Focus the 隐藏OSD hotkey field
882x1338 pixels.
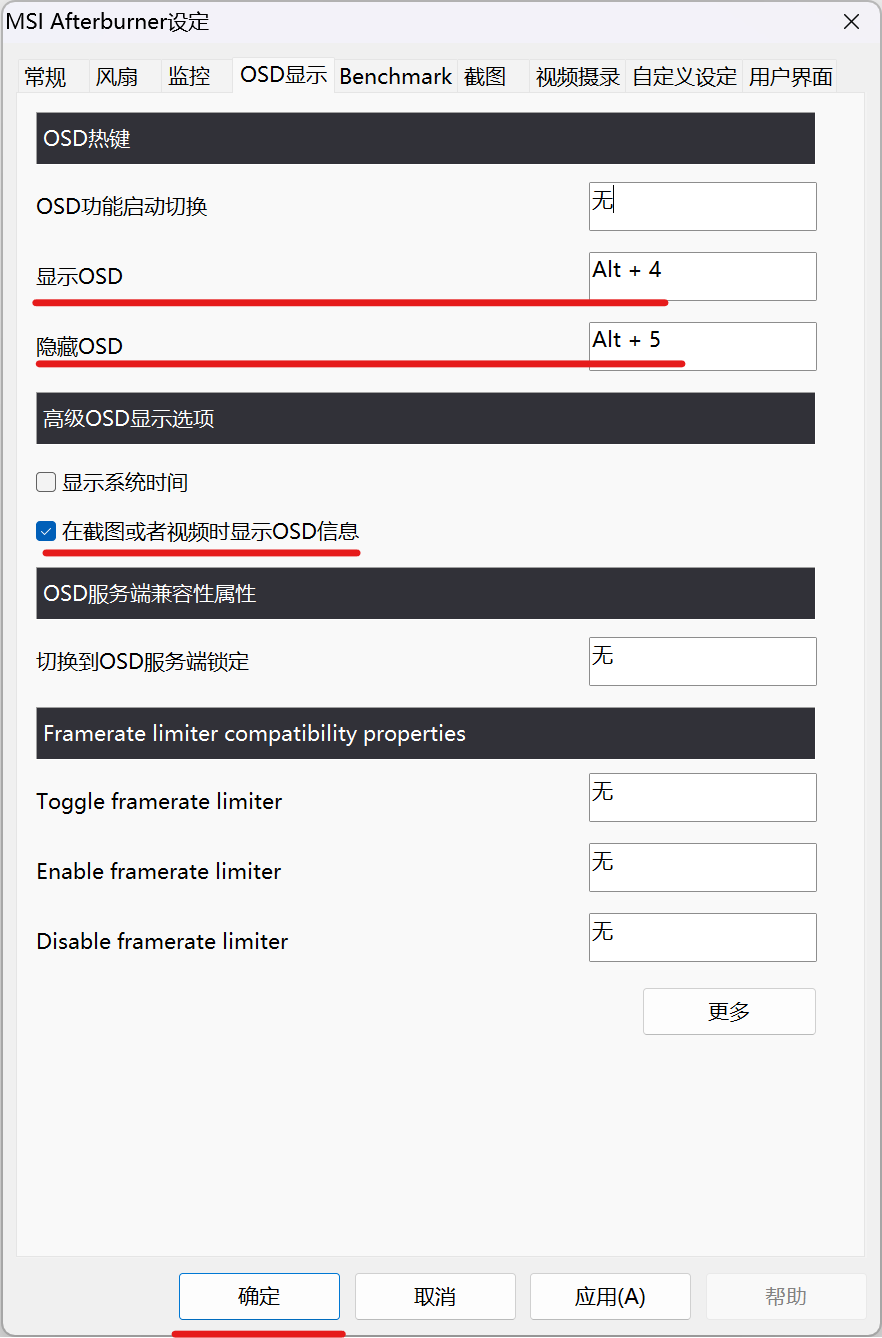click(702, 346)
